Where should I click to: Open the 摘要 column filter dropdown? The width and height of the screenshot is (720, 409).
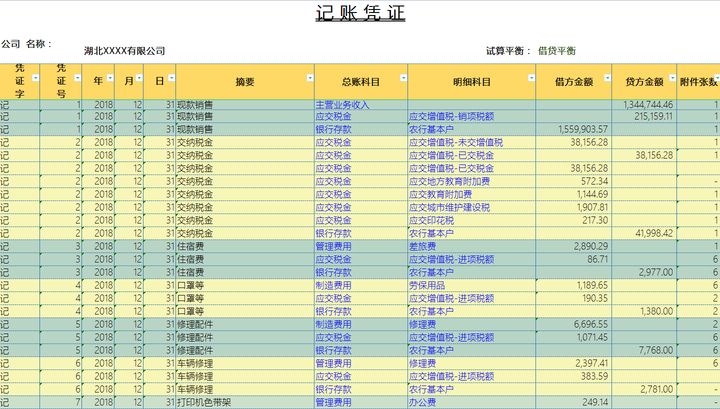coord(310,78)
